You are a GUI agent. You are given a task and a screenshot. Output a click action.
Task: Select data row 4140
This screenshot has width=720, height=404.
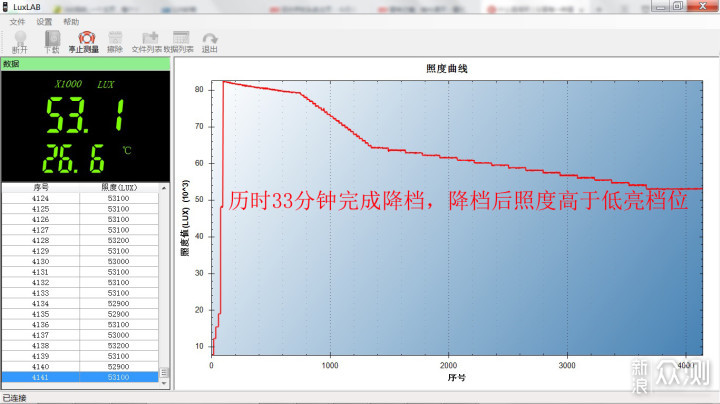coord(80,367)
